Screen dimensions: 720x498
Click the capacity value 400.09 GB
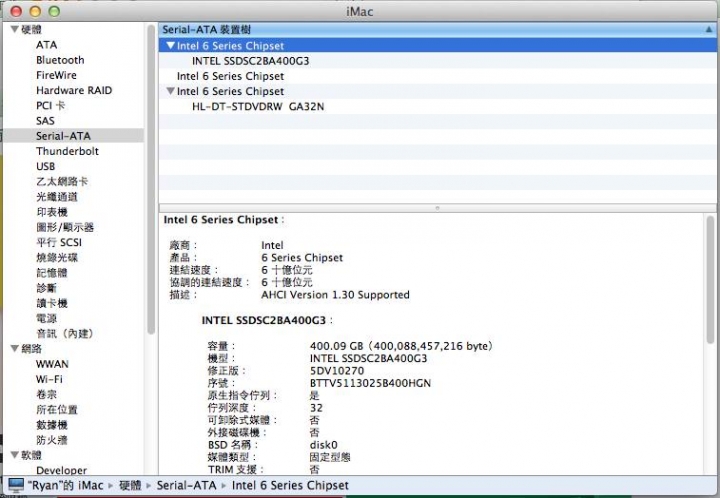click(337, 346)
